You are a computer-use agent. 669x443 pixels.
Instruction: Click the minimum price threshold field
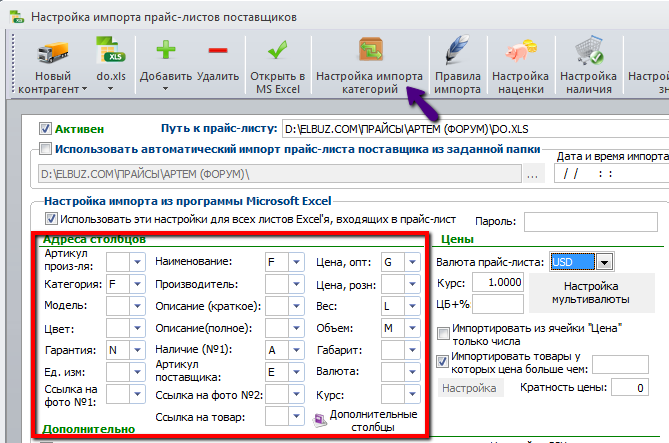(620, 364)
